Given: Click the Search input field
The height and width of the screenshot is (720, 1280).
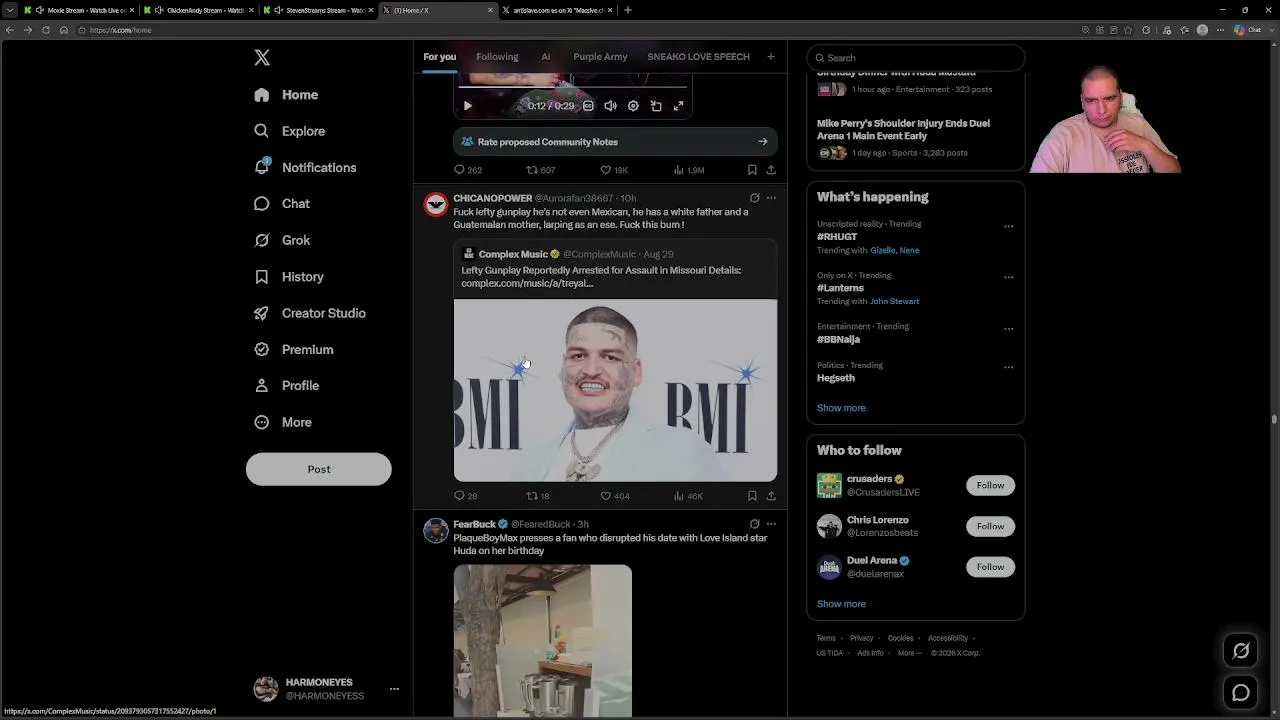Looking at the screenshot, I should point(916,58).
